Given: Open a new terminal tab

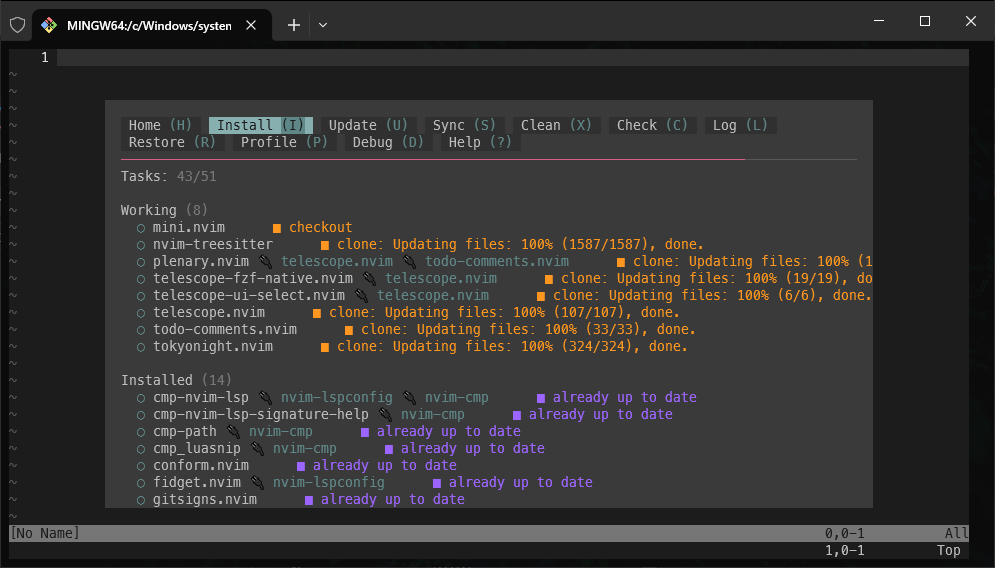Looking at the screenshot, I should tap(294, 25).
